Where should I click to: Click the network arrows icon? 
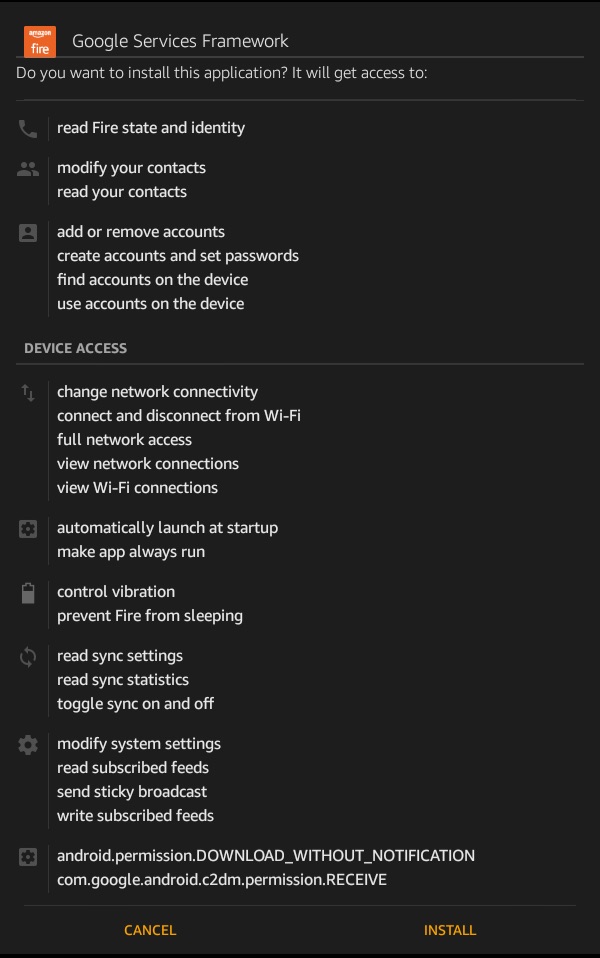[28, 392]
